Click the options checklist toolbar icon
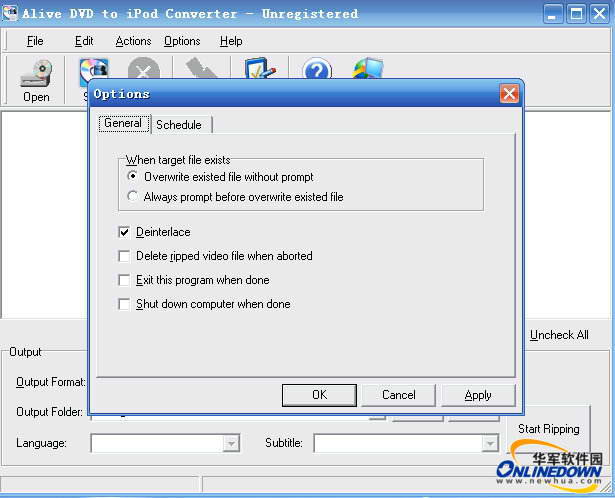615x498 pixels. [x=260, y=68]
